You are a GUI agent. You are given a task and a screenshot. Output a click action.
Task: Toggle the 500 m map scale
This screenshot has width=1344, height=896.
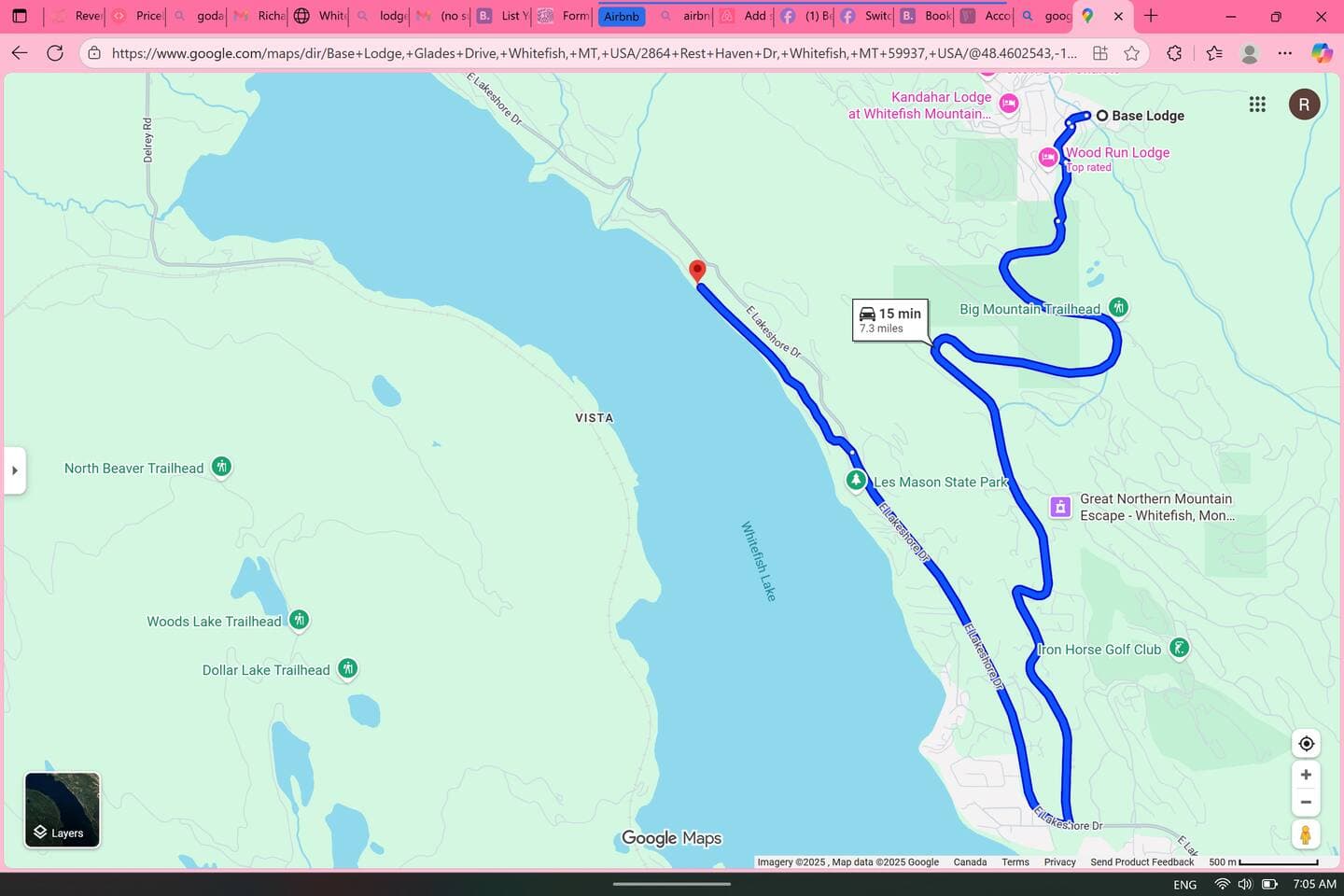coord(1264,862)
